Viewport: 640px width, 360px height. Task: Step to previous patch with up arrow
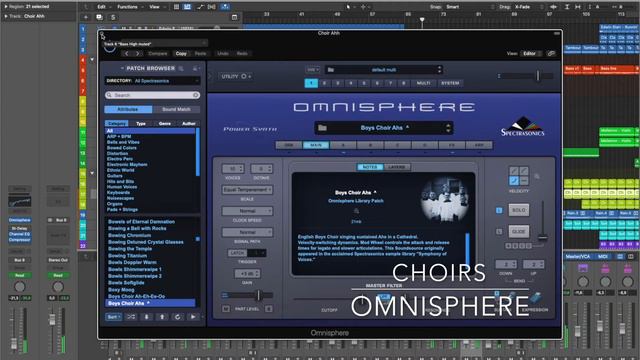(162, 317)
